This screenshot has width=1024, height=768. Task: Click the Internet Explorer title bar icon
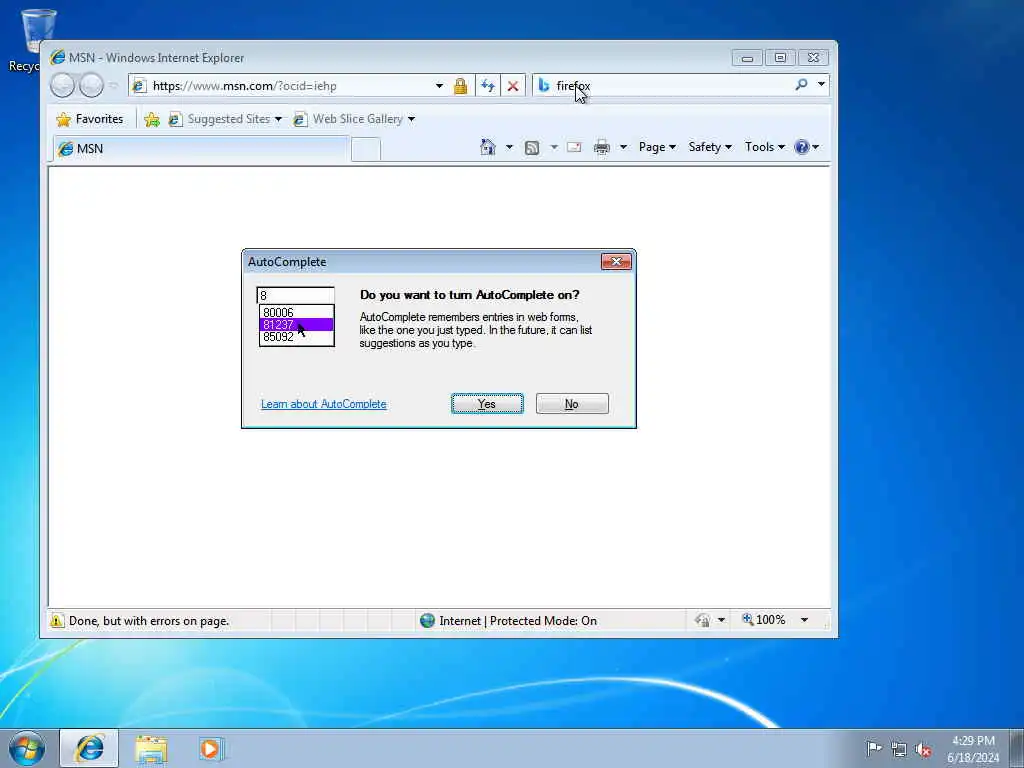tap(58, 57)
